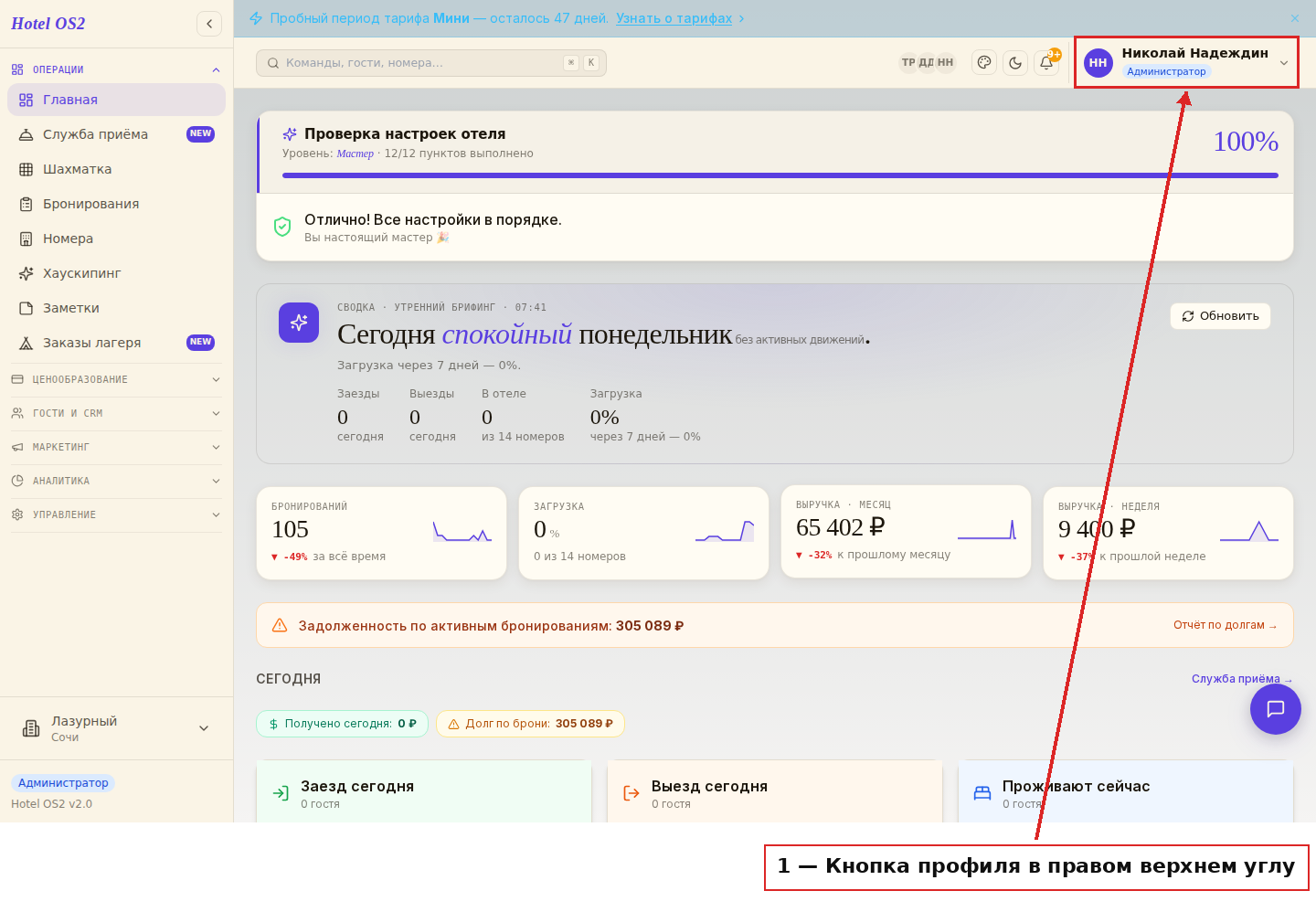Click the Узнать о тарифах link
This screenshot has width=1316, height=912.
coord(674,18)
